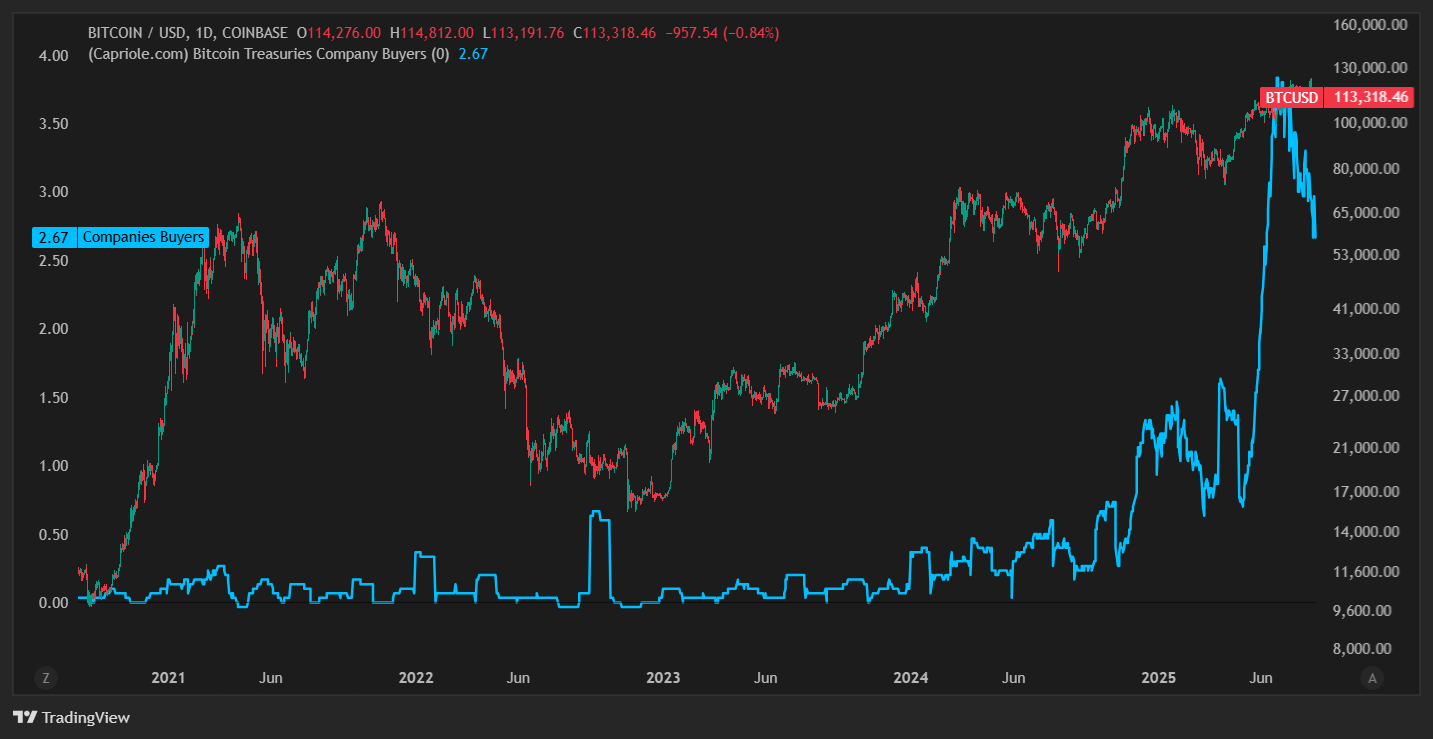1433x739 pixels.
Task: Toggle auto scale with the A button
Action: click(1372, 678)
